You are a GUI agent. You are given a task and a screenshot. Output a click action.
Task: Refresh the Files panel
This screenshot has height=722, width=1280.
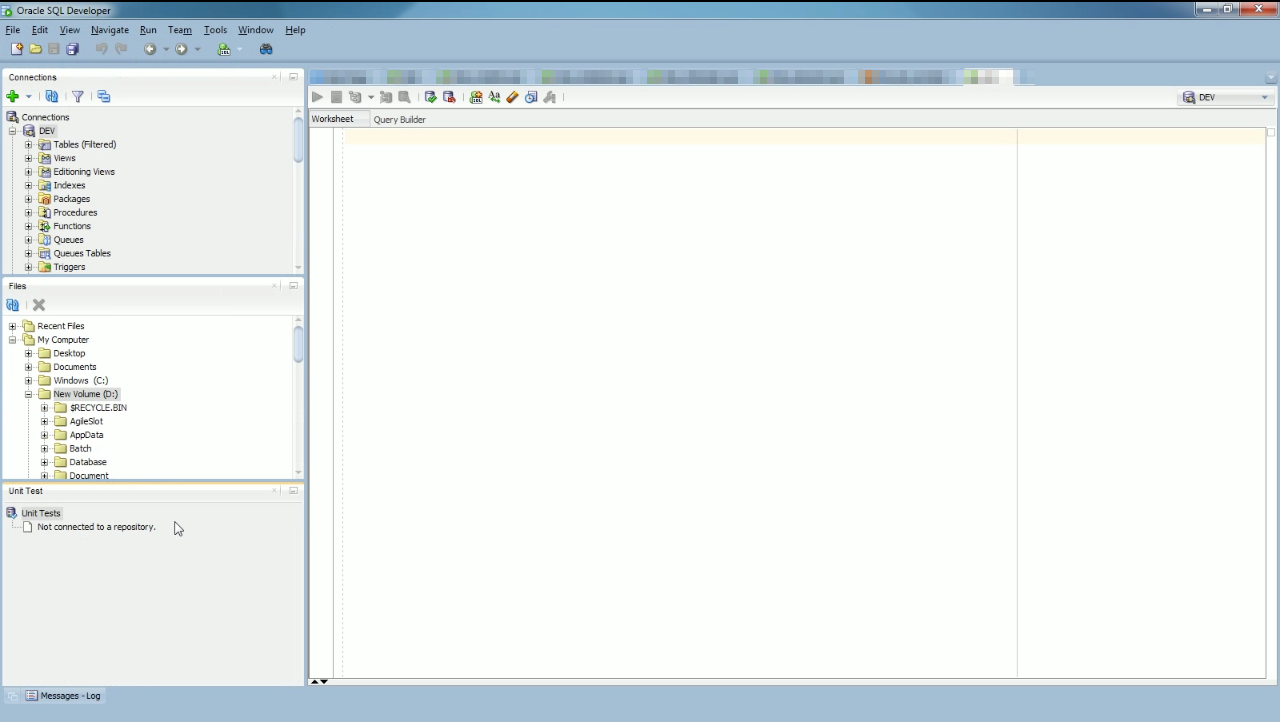13,305
